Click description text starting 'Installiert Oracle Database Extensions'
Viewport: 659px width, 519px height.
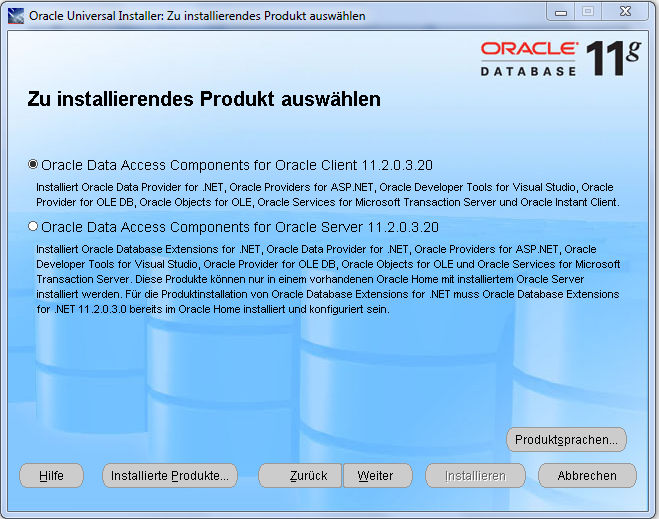[x=328, y=279]
